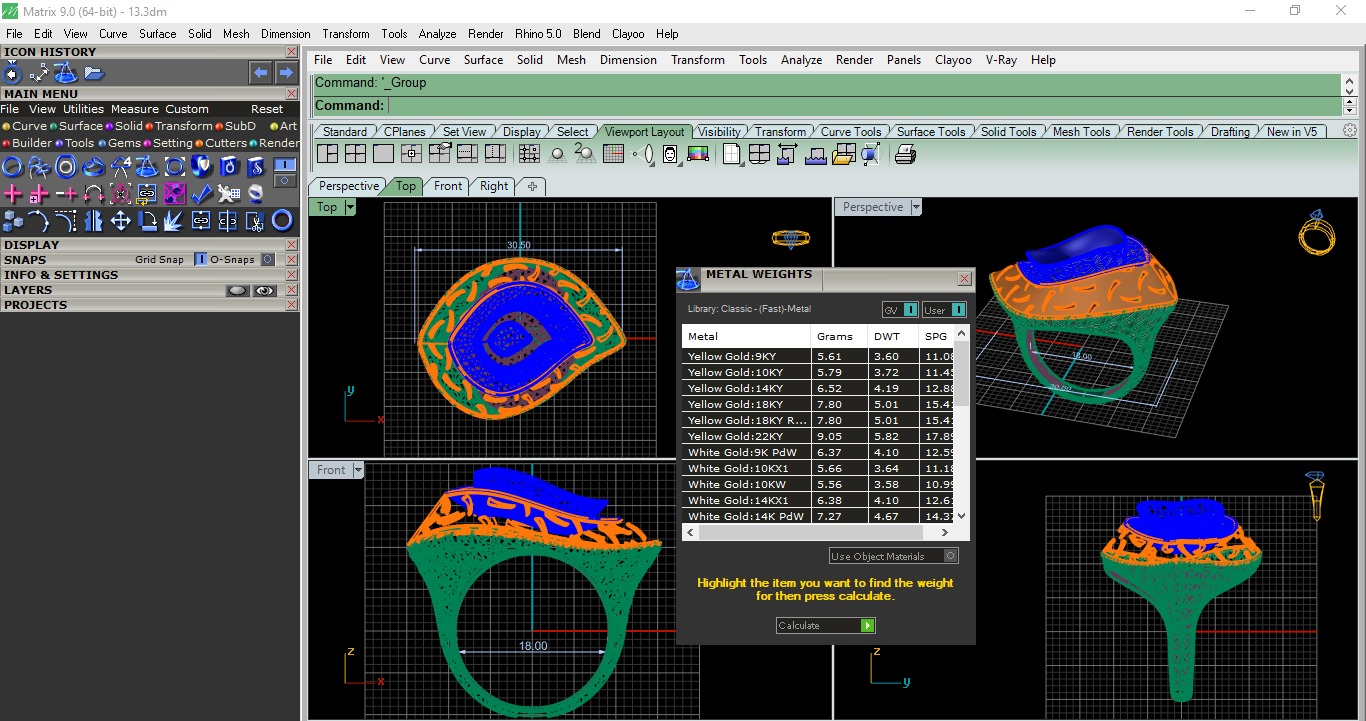Click the oval layer toggle beside the eye
The height and width of the screenshot is (721, 1366).
point(237,290)
